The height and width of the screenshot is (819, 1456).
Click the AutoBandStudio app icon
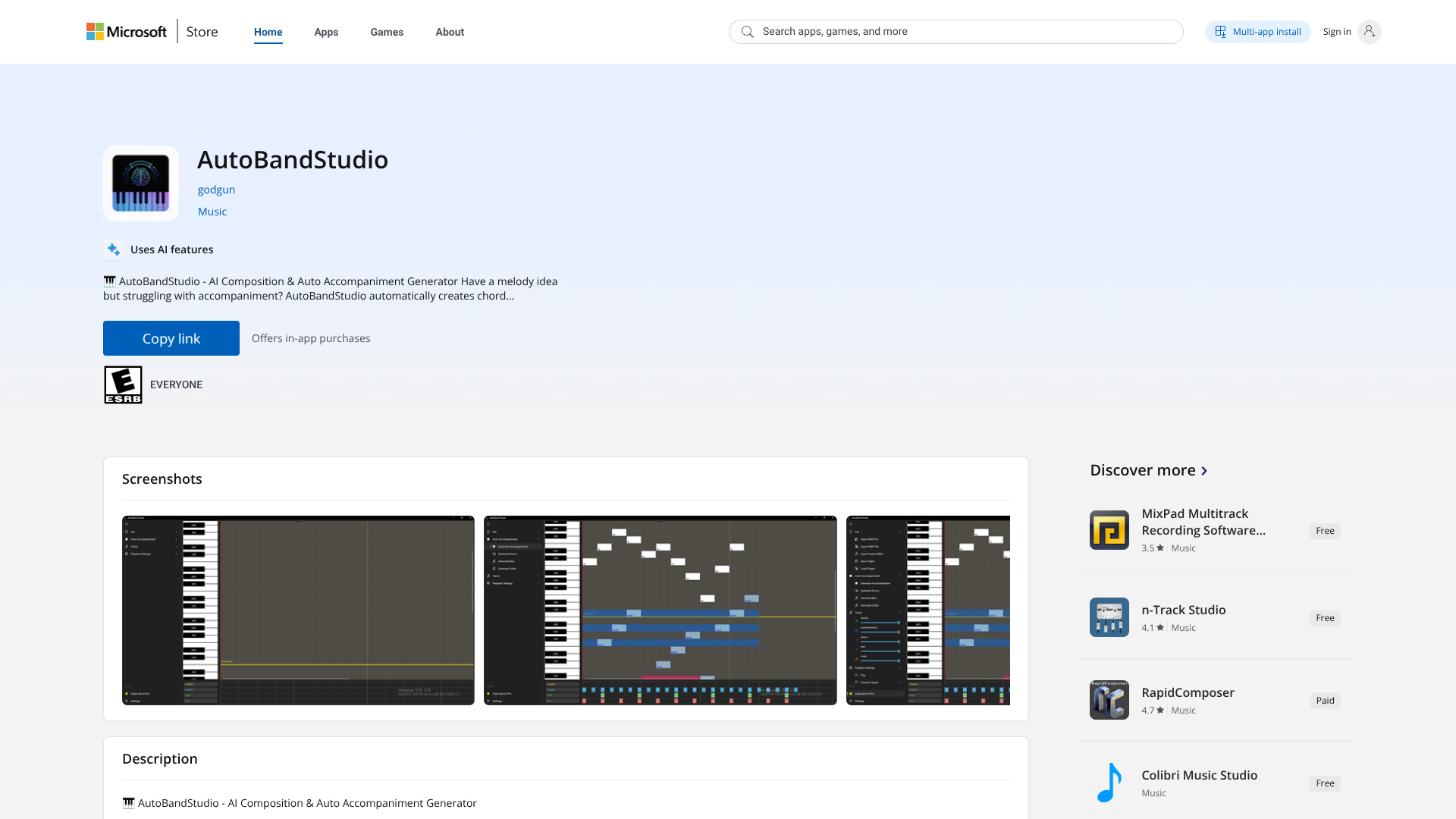click(141, 184)
